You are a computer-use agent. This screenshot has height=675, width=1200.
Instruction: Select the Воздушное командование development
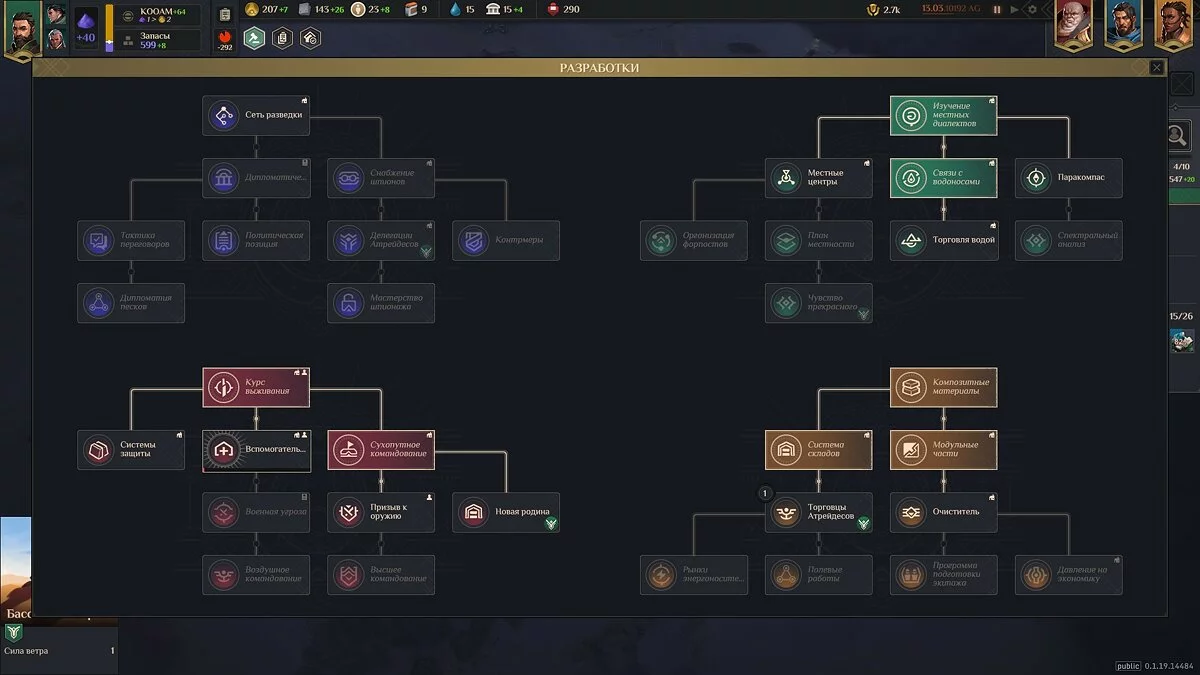pyautogui.click(x=256, y=575)
